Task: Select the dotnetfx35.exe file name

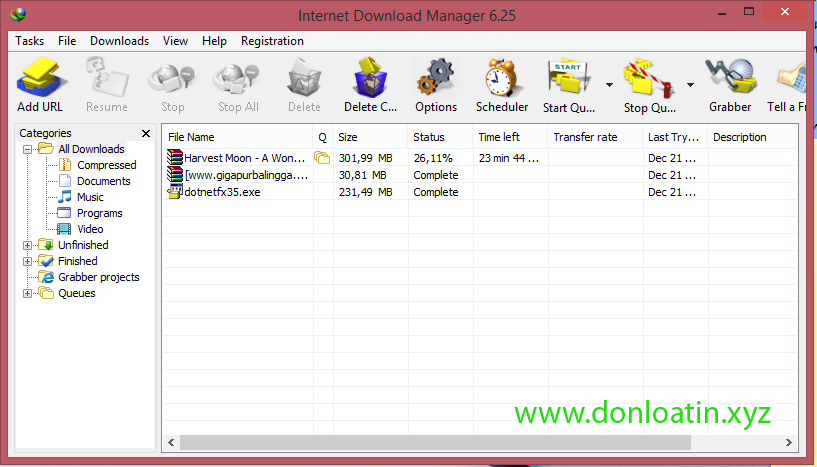Action: [x=222, y=192]
